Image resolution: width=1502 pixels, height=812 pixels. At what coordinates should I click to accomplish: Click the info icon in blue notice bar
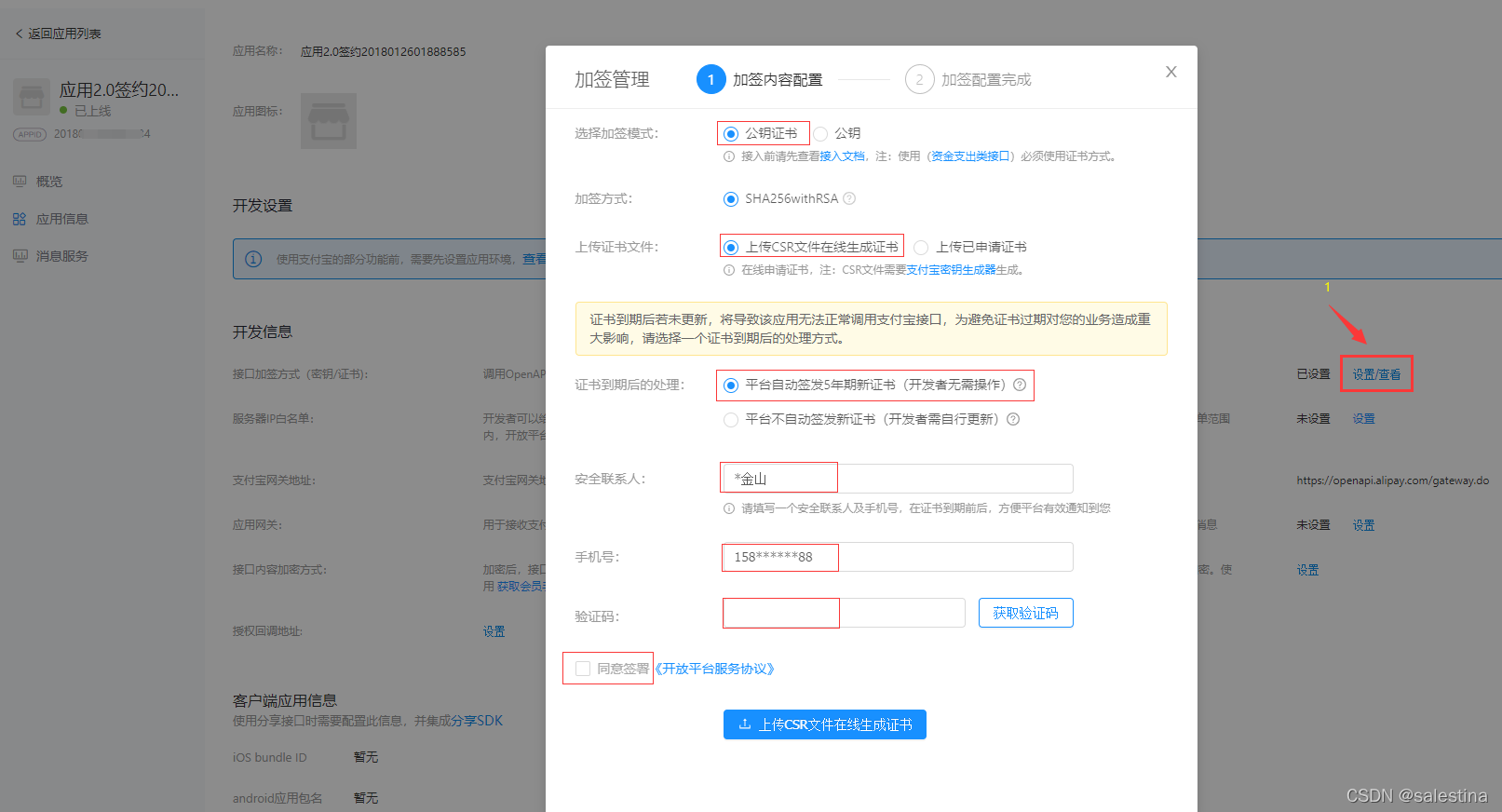coord(253,259)
